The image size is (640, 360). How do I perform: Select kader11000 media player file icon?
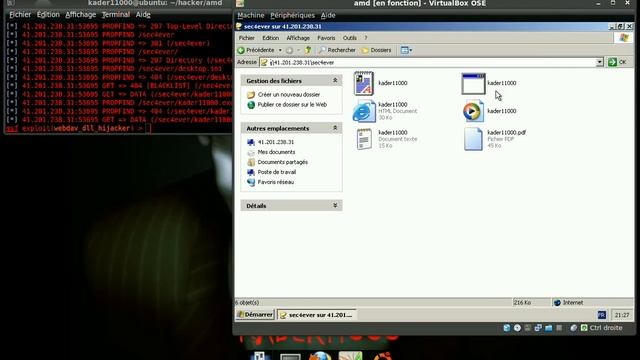click(473, 111)
